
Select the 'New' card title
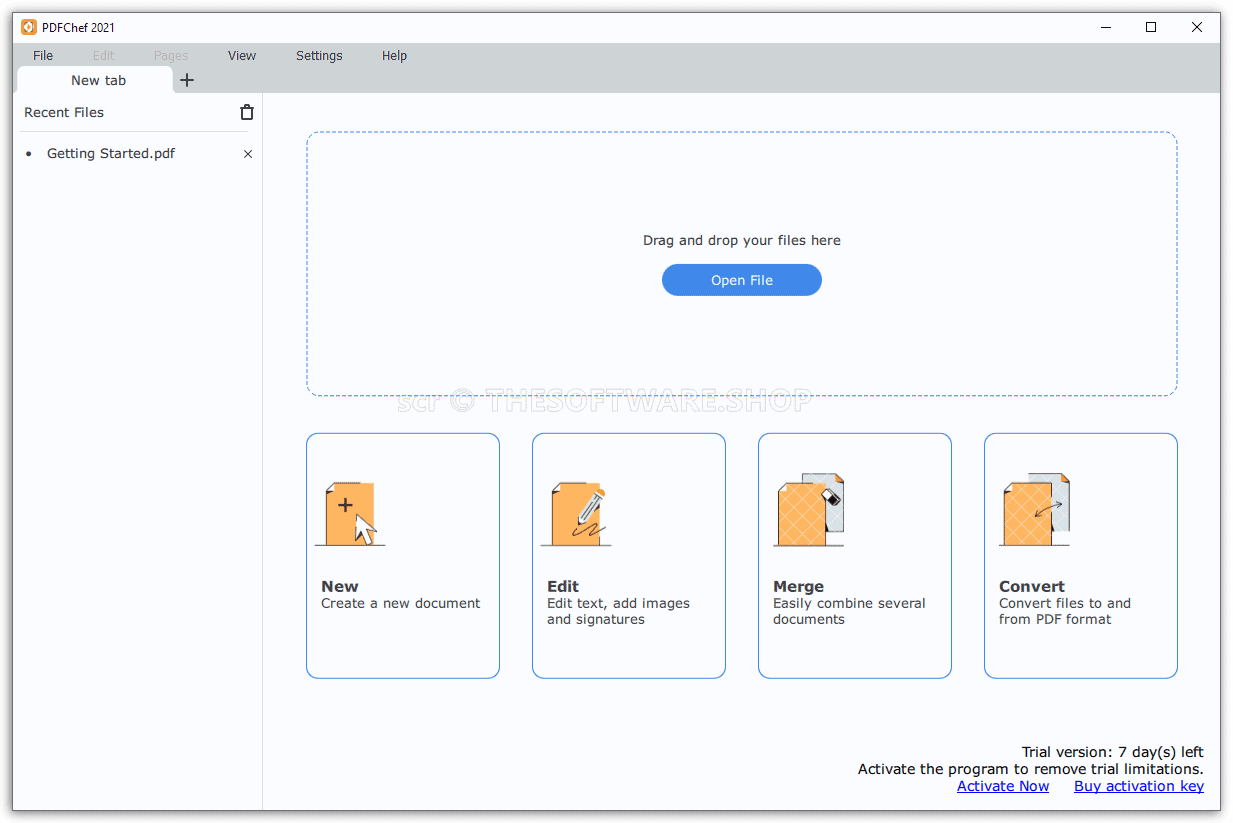tap(340, 587)
